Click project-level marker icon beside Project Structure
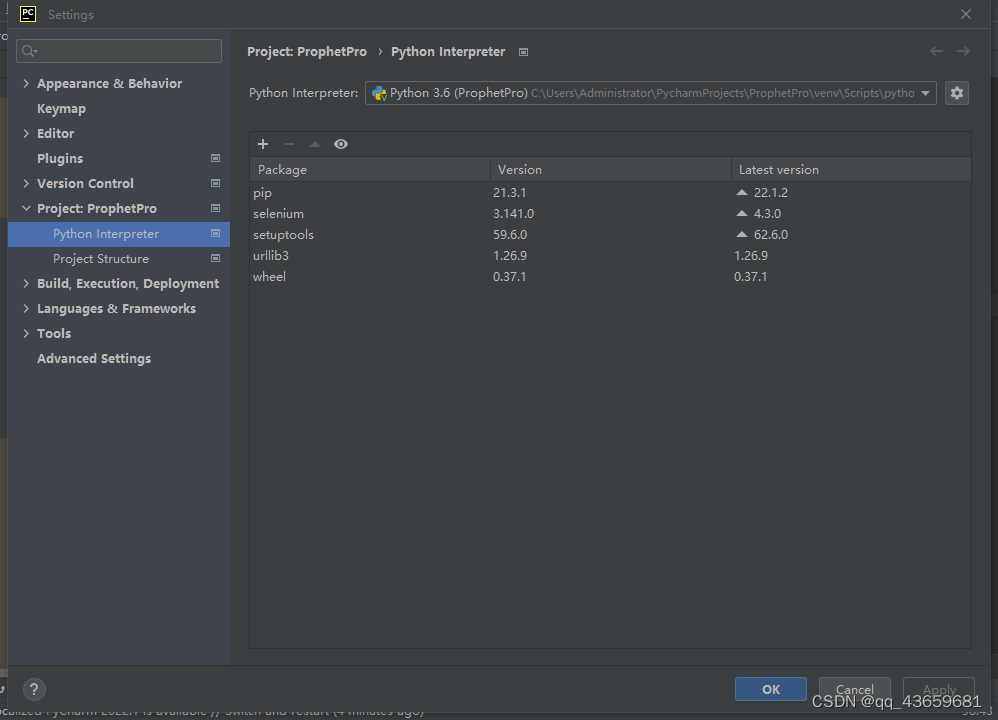The height and width of the screenshot is (720, 998). [215, 258]
